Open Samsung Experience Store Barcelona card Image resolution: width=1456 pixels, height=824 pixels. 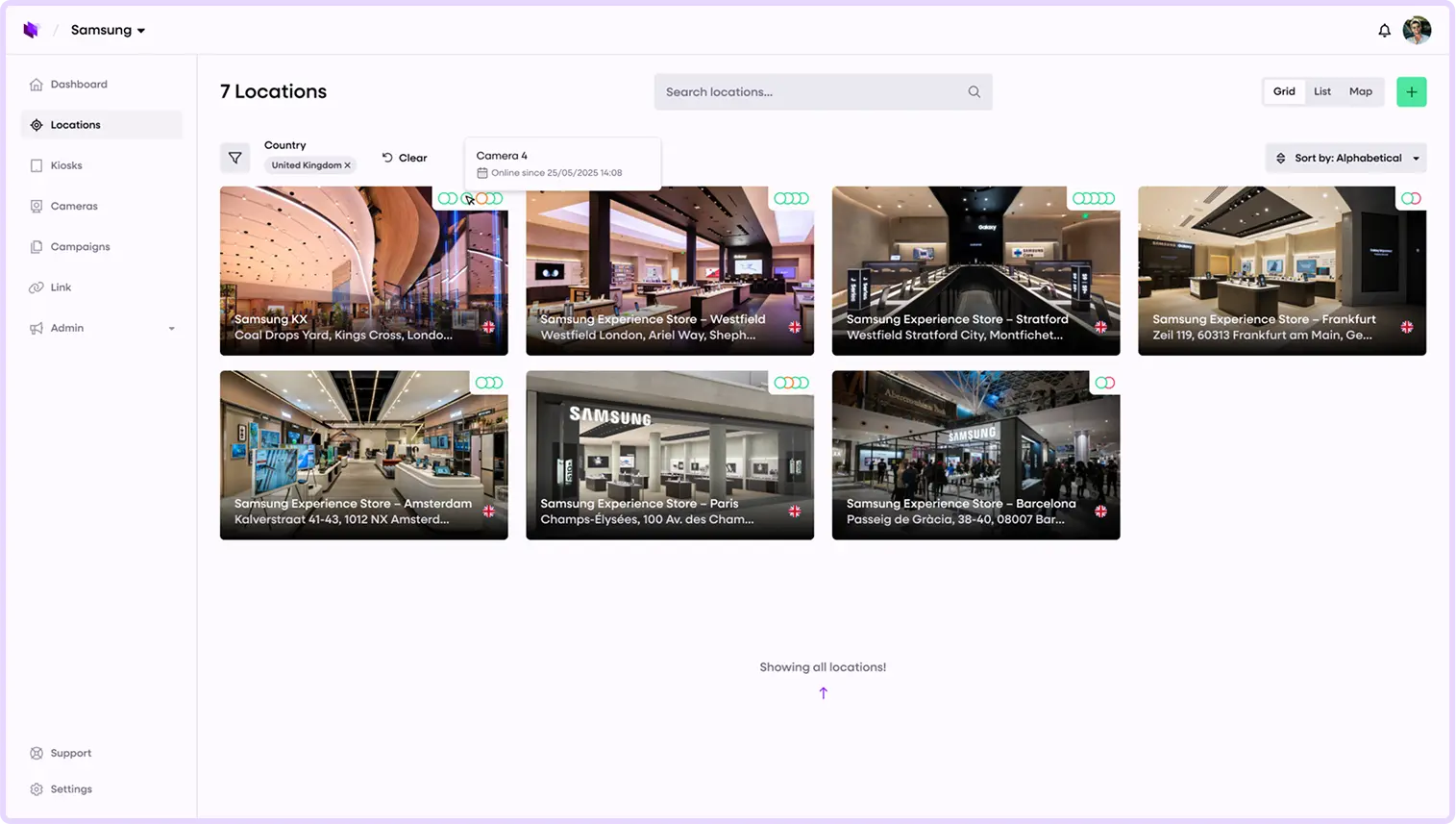click(x=976, y=455)
